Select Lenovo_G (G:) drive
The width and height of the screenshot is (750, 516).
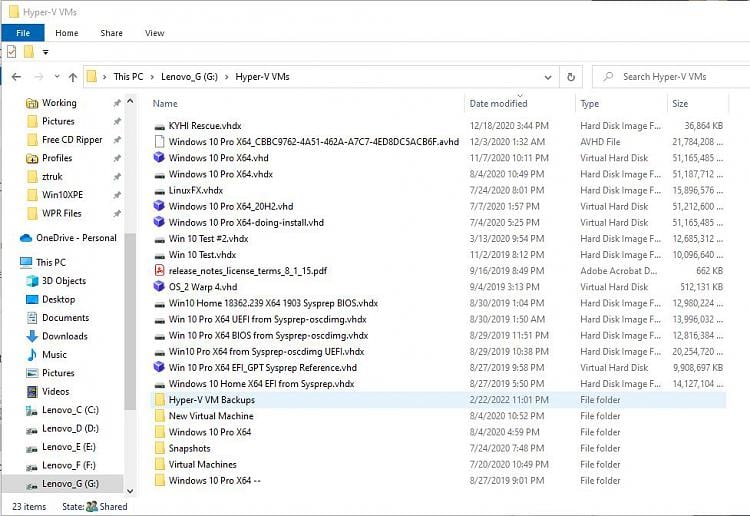click(70, 483)
